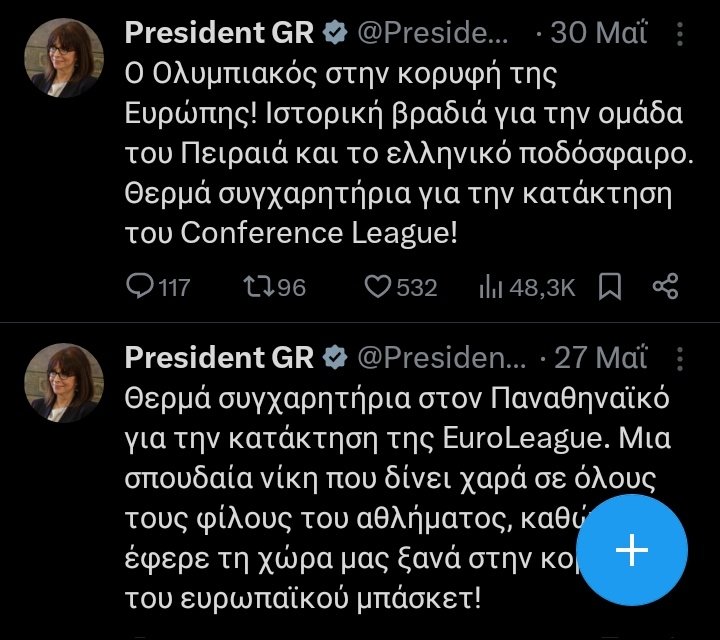Tap the blue plus compose button
Viewport: 720px width, 640px height.
pyautogui.click(x=634, y=551)
